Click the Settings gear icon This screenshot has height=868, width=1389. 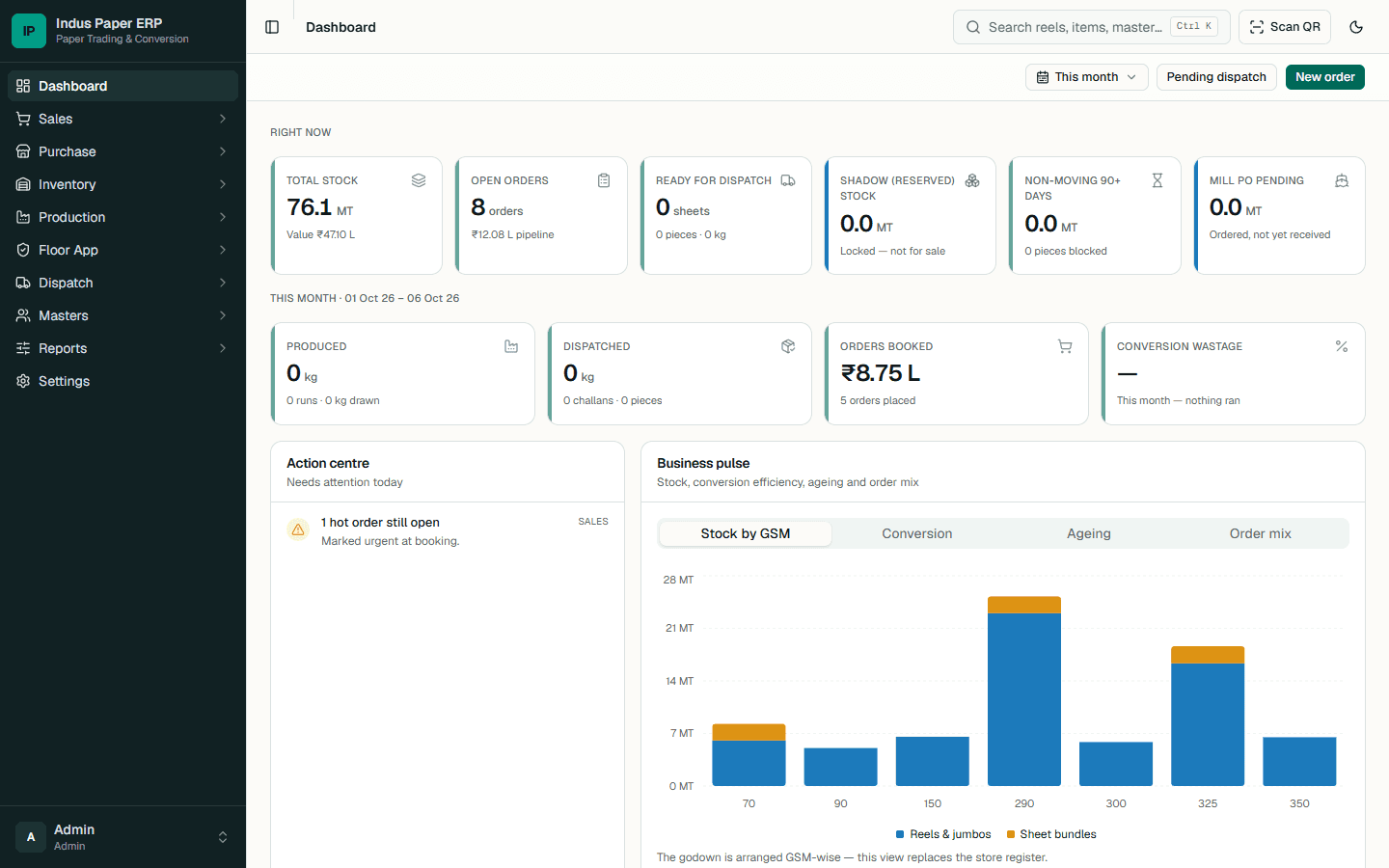tap(23, 381)
